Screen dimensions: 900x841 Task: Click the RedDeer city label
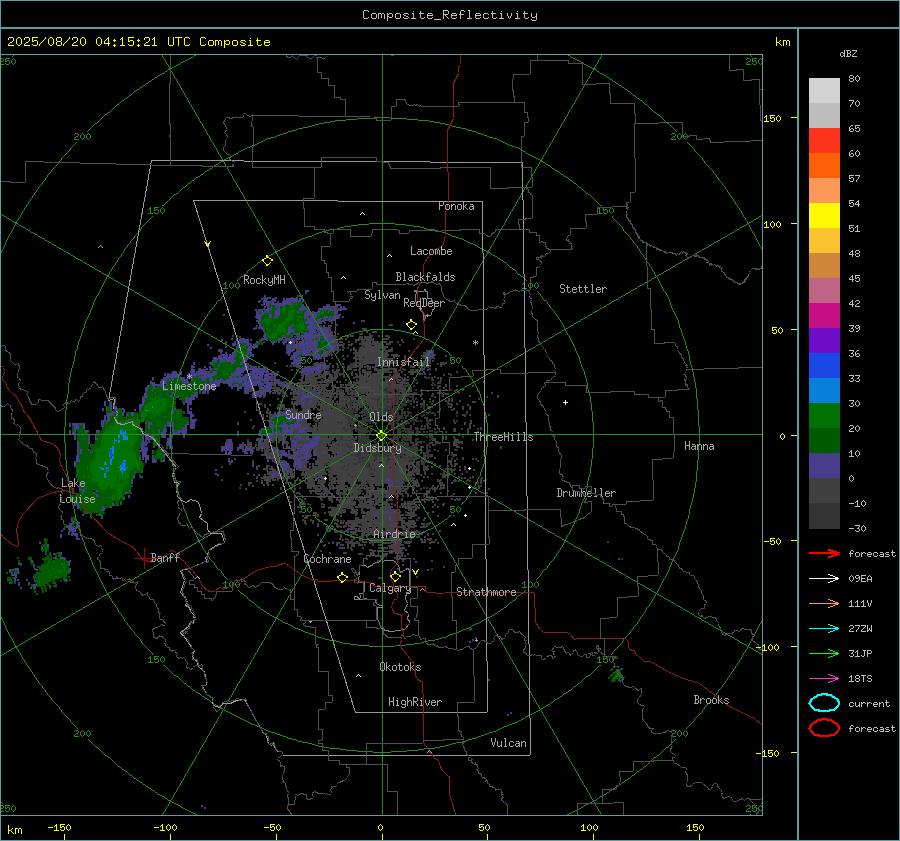424,303
